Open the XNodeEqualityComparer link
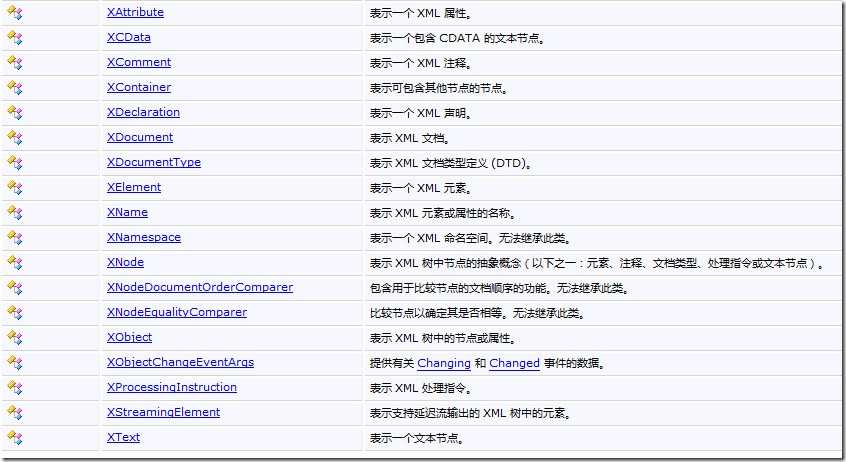Viewport: 846px width, 462px height. [177, 312]
